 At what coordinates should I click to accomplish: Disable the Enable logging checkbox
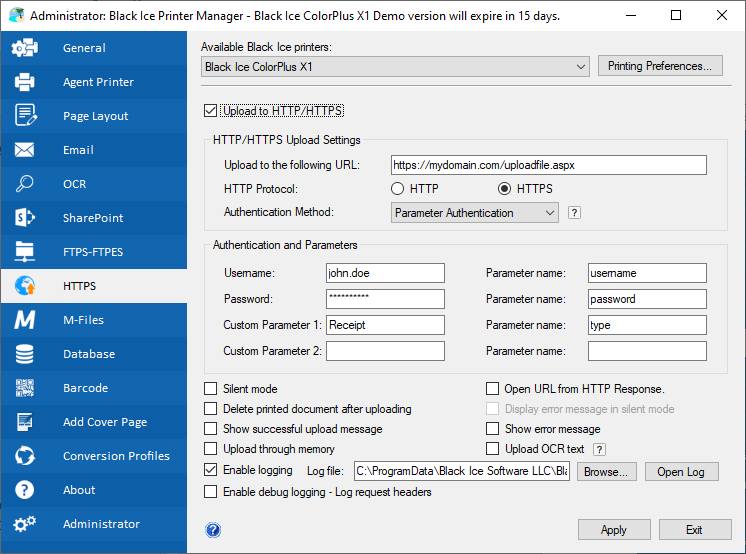point(210,470)
